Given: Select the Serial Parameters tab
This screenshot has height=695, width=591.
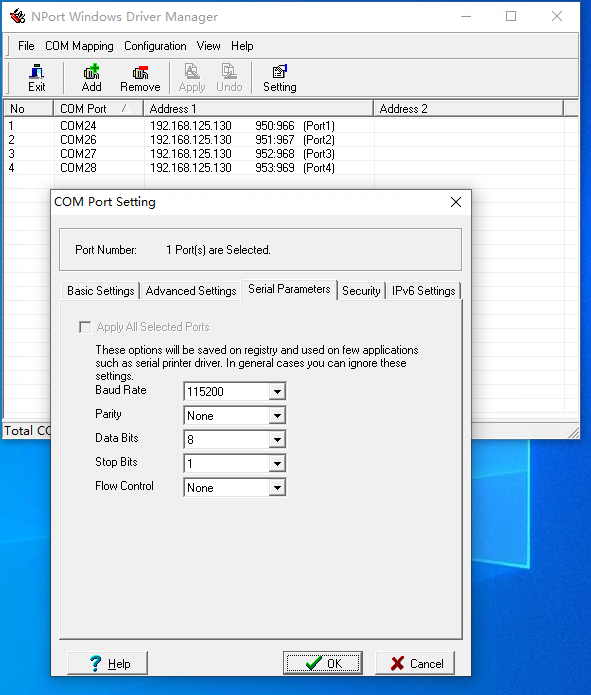Looking at the screenshot, I should (x=289, y=289).
